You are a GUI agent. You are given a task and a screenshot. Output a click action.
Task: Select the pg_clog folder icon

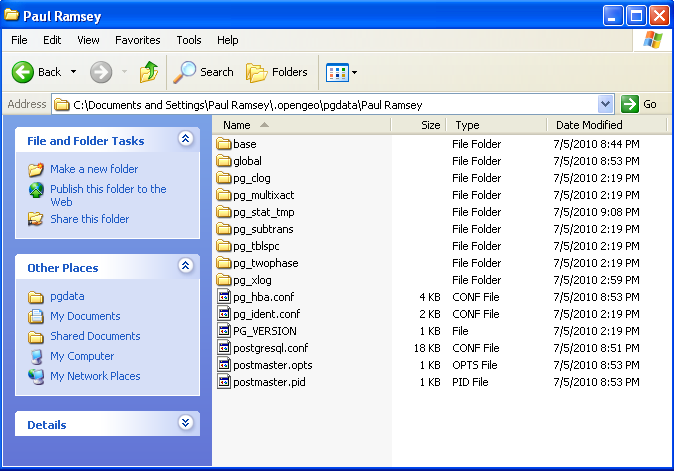click(x=224, y=177)
